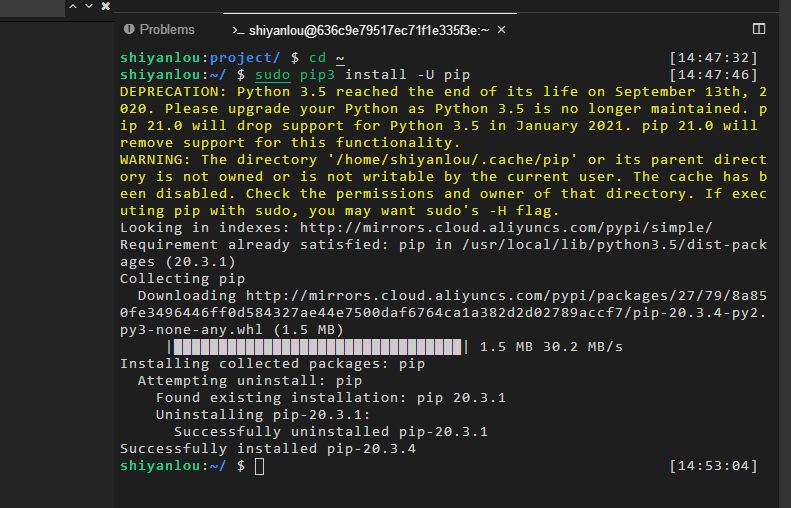
Task: Open the aliyuncs pypi/simple index link
Action: (507, 227)
